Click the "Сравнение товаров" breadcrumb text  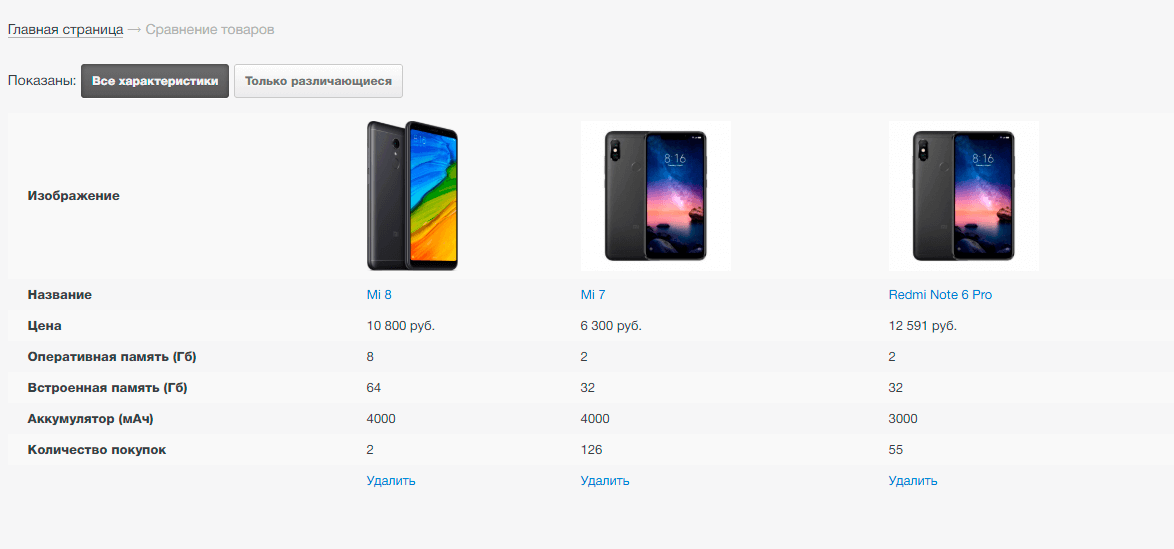[210, 30]
